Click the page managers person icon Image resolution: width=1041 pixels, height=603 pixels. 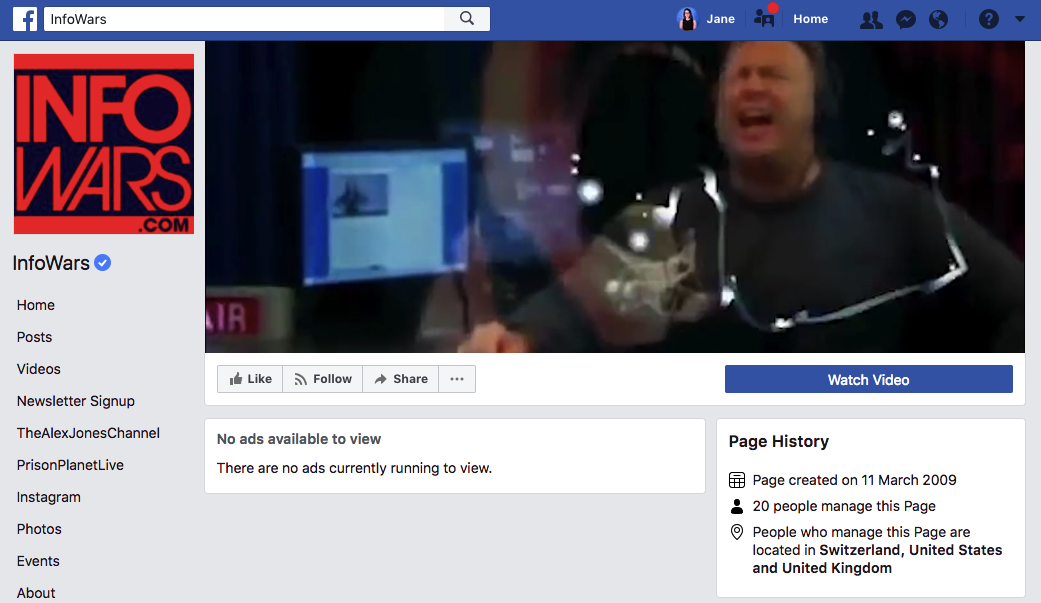coord(737,506)
